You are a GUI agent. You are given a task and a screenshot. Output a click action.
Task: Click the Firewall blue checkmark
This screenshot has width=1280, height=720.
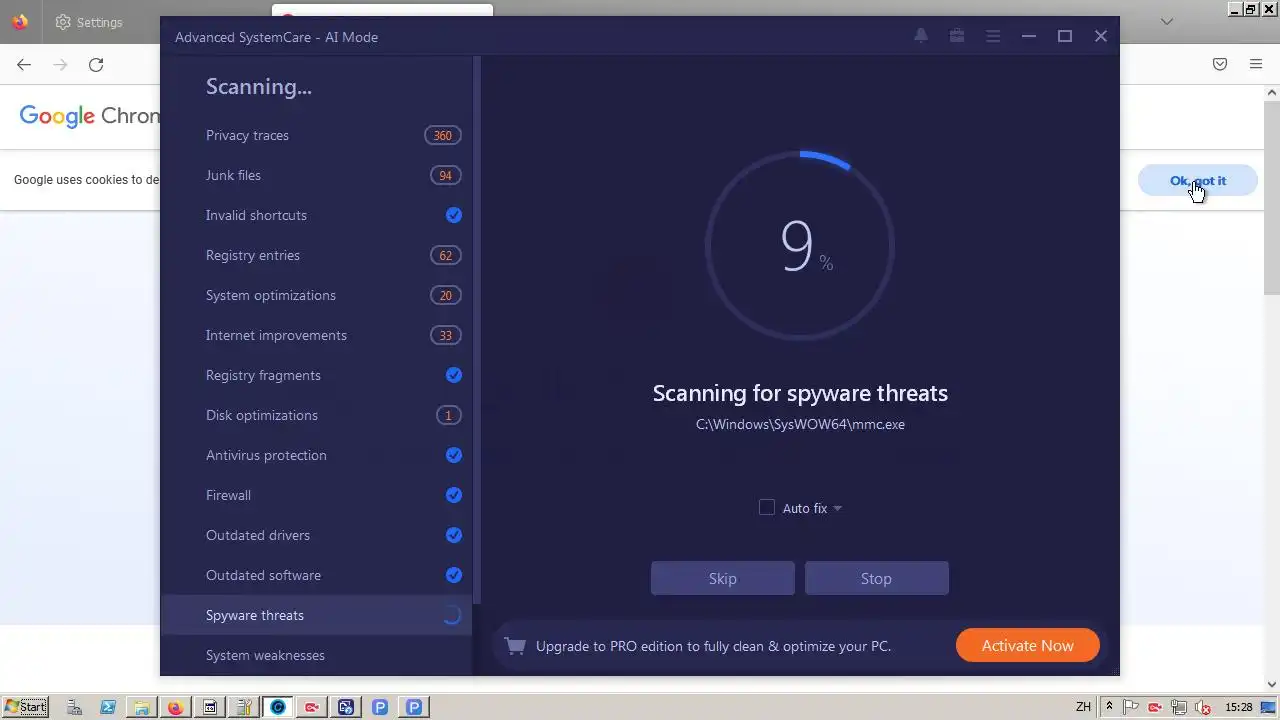(x=454, y=495)
